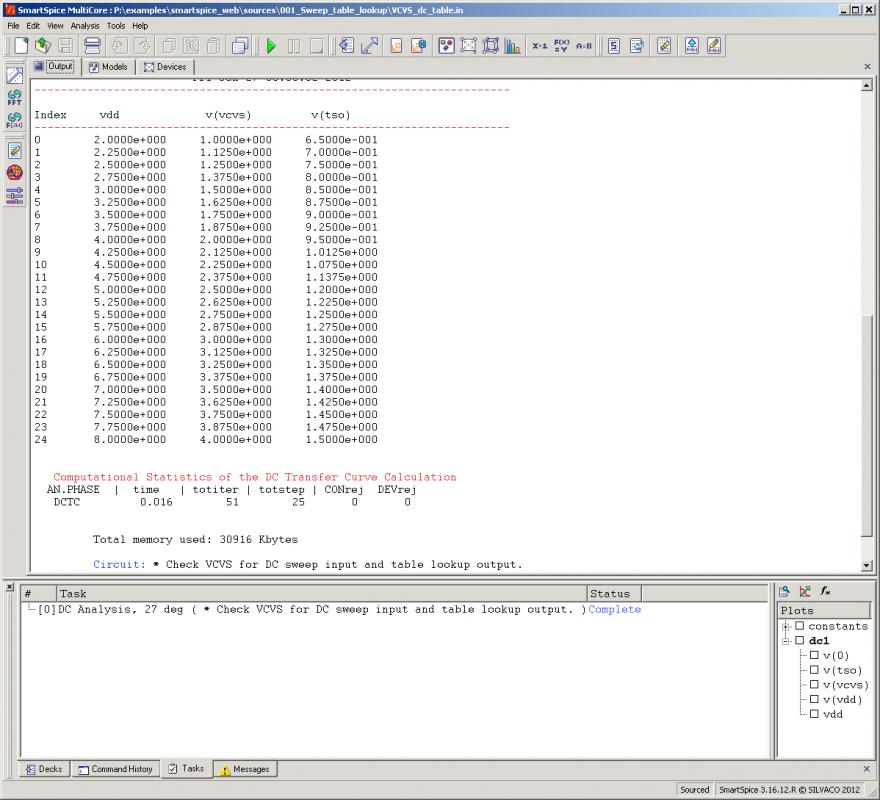Enable the v(vdd) checkbox in Plots
Screen dimensions: 880x800
(814, 699)
